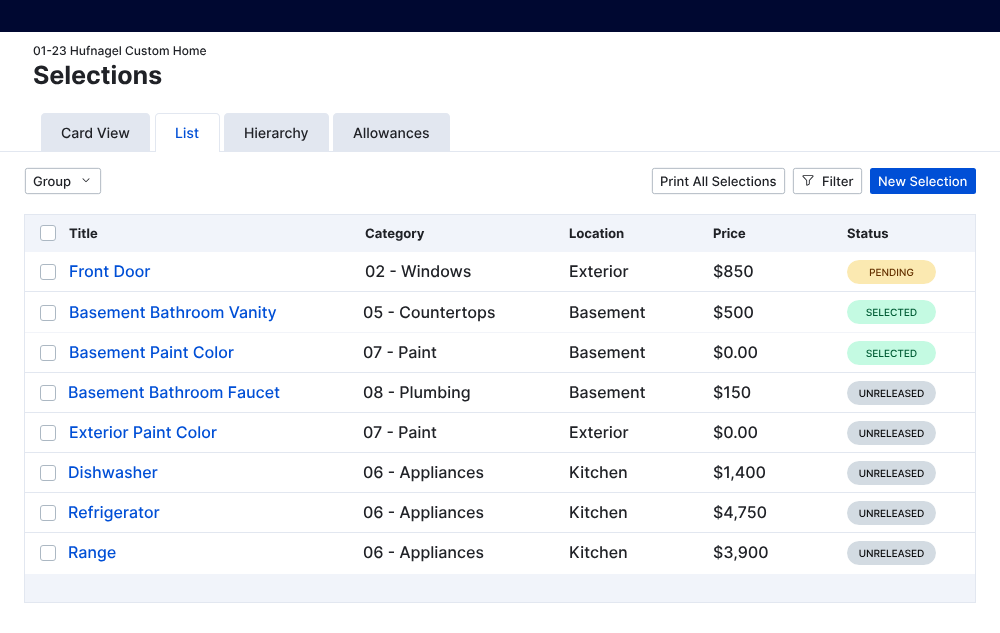Click the Location column header
The width and height of the screenshot is (1000, 633).
[596, 233]
